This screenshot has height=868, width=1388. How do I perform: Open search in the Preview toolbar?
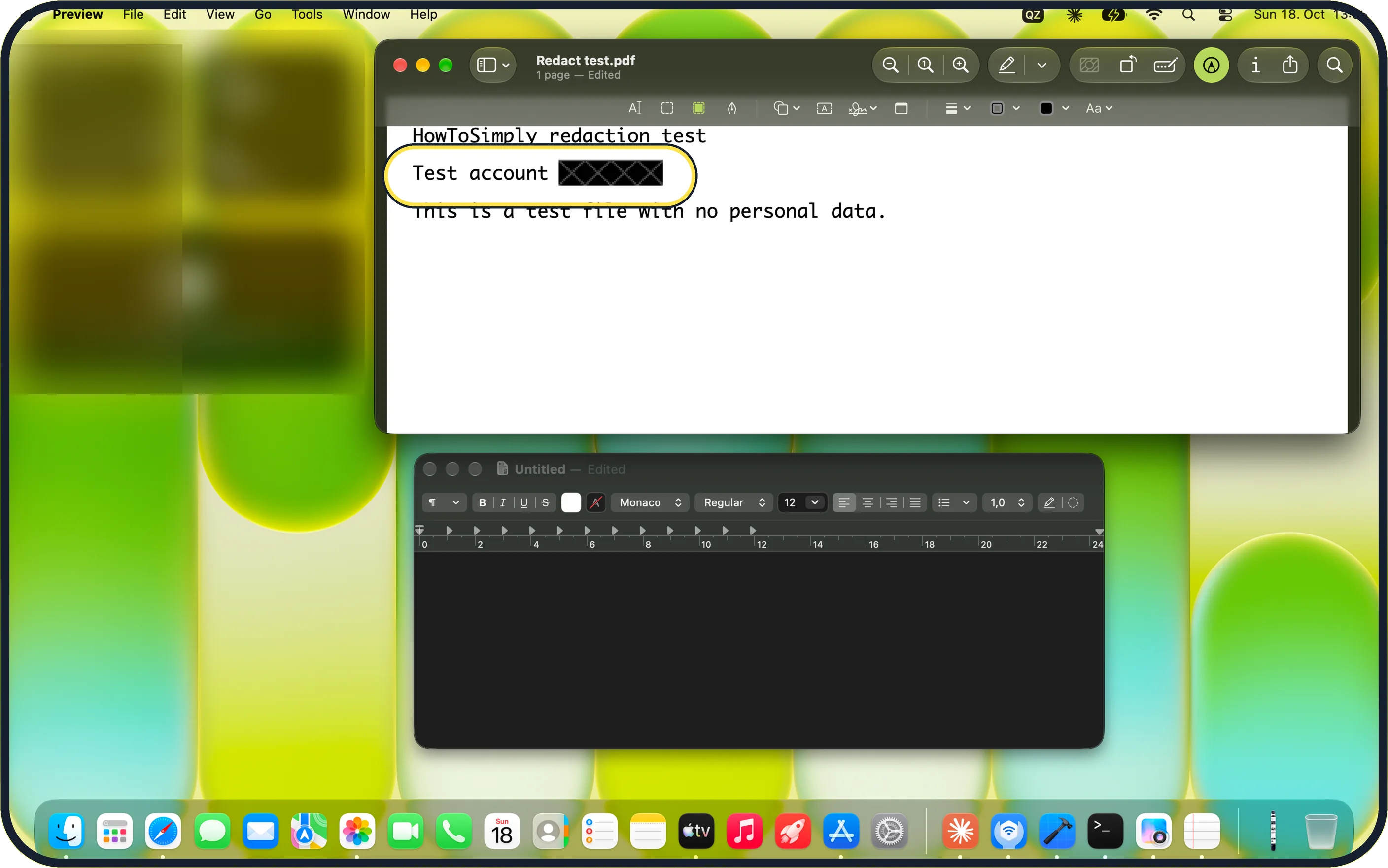[x=1335, y=66]
